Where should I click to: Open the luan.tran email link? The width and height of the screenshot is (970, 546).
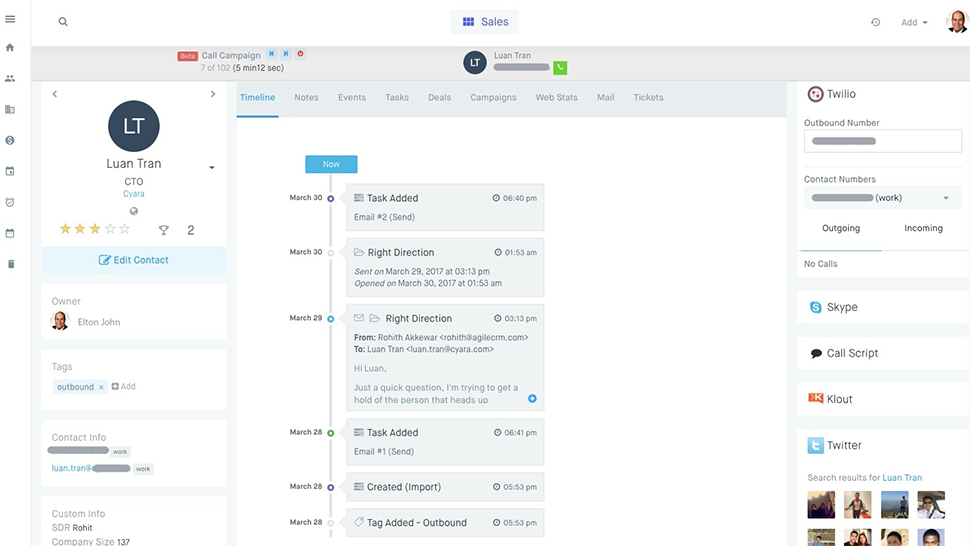coord(91,468)
